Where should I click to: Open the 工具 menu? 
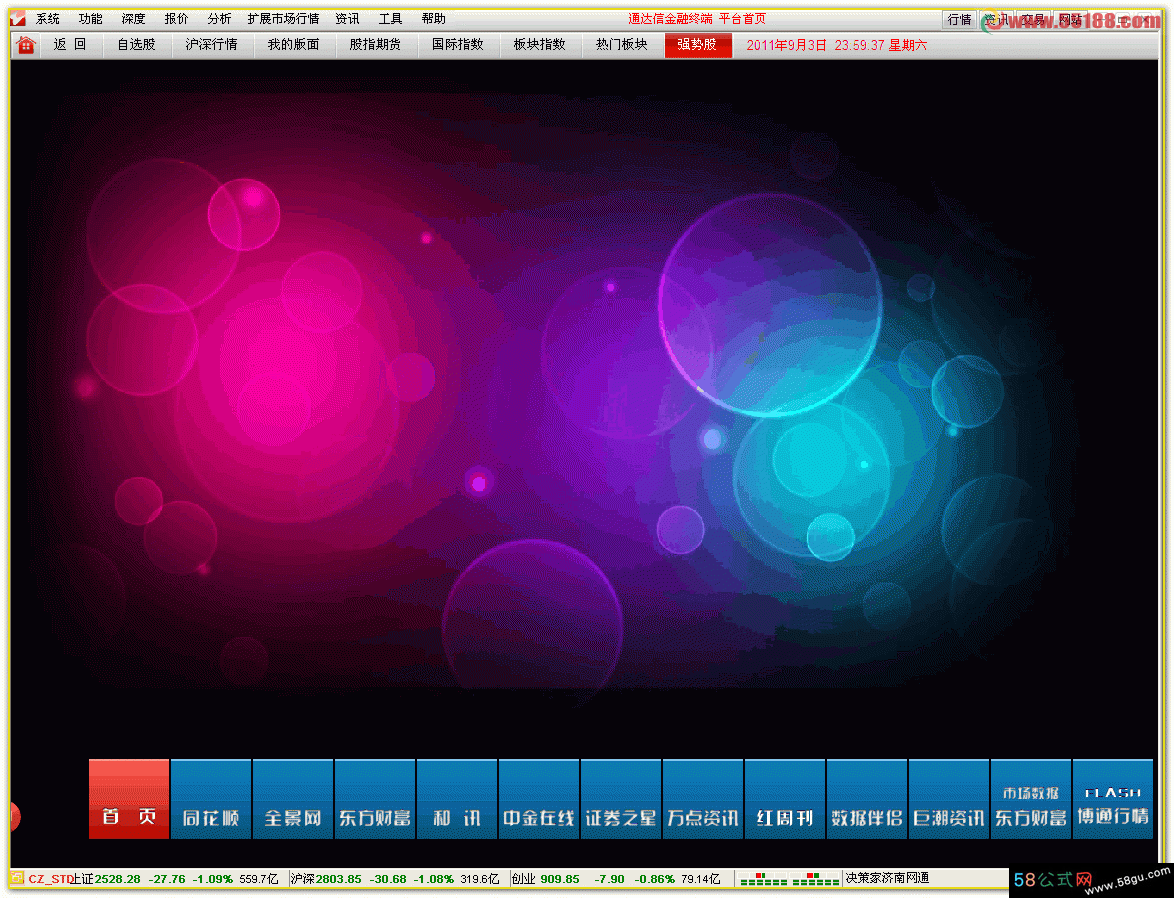coord(390,19)
